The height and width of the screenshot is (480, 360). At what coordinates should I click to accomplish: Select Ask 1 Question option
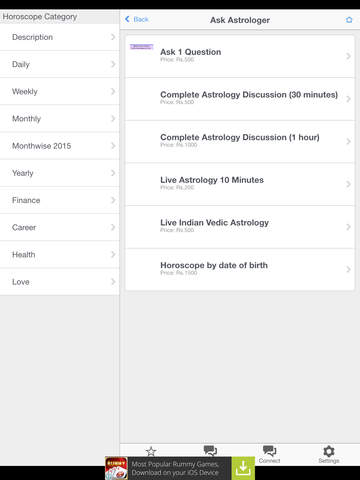[240, 56]
